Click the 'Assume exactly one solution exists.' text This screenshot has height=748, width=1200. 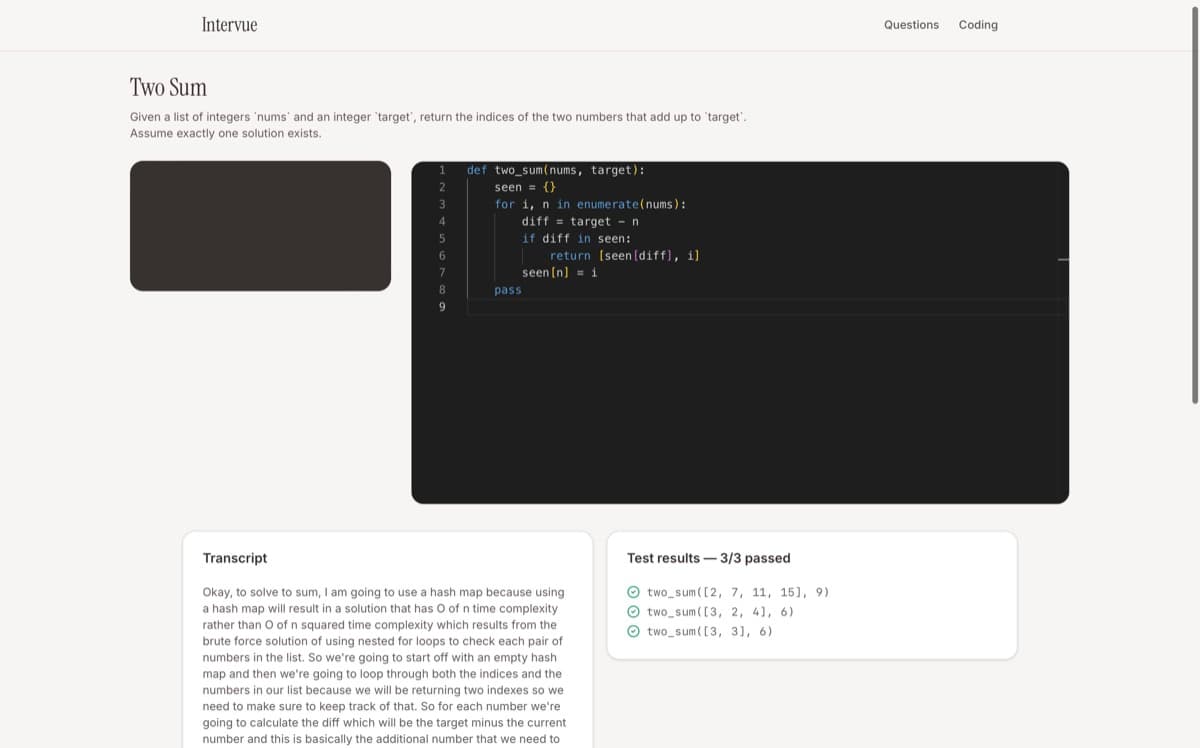pos(226,133)
